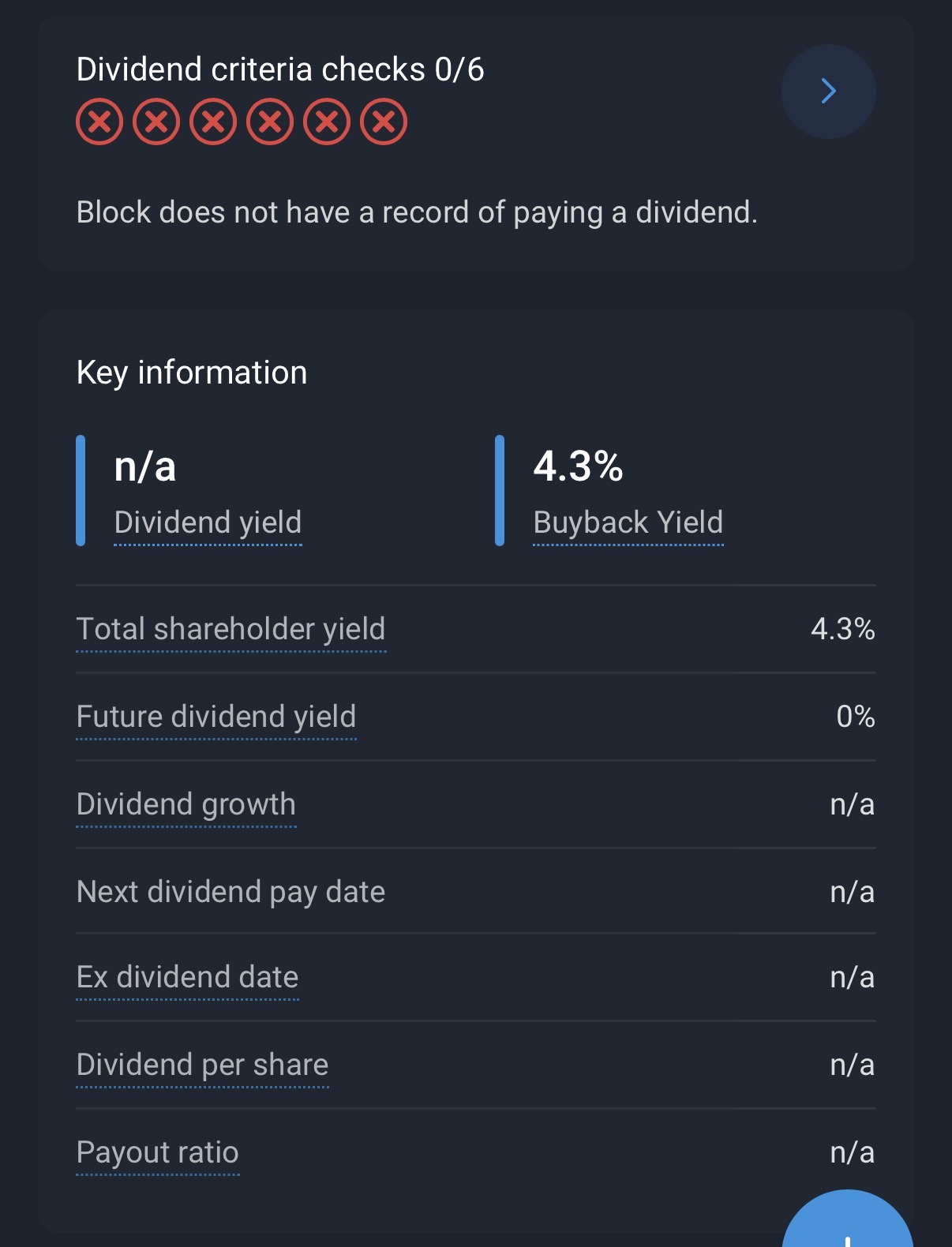Click the fifth failed criteria X icon
Screen dimensions: 952x1247
(327, 122)
